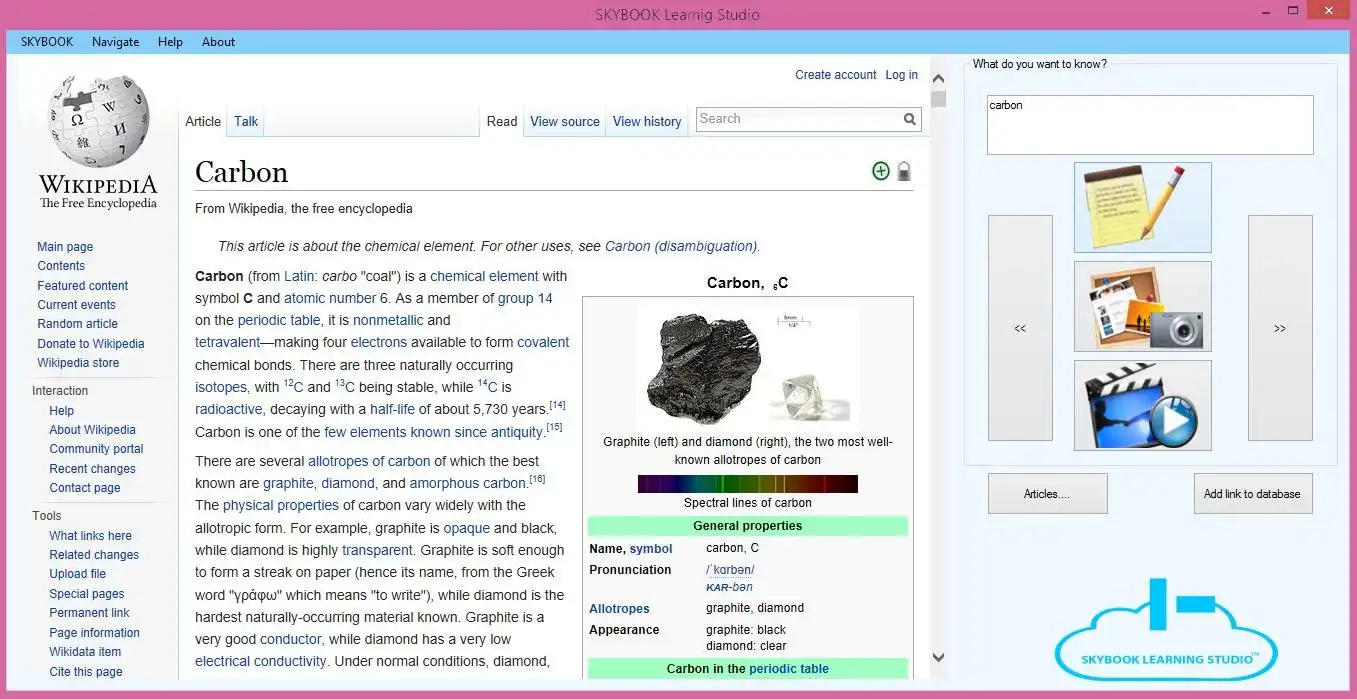Click the Log in link
The width and height of the screenshot is (1357, 699).
(x=901, y=75)
